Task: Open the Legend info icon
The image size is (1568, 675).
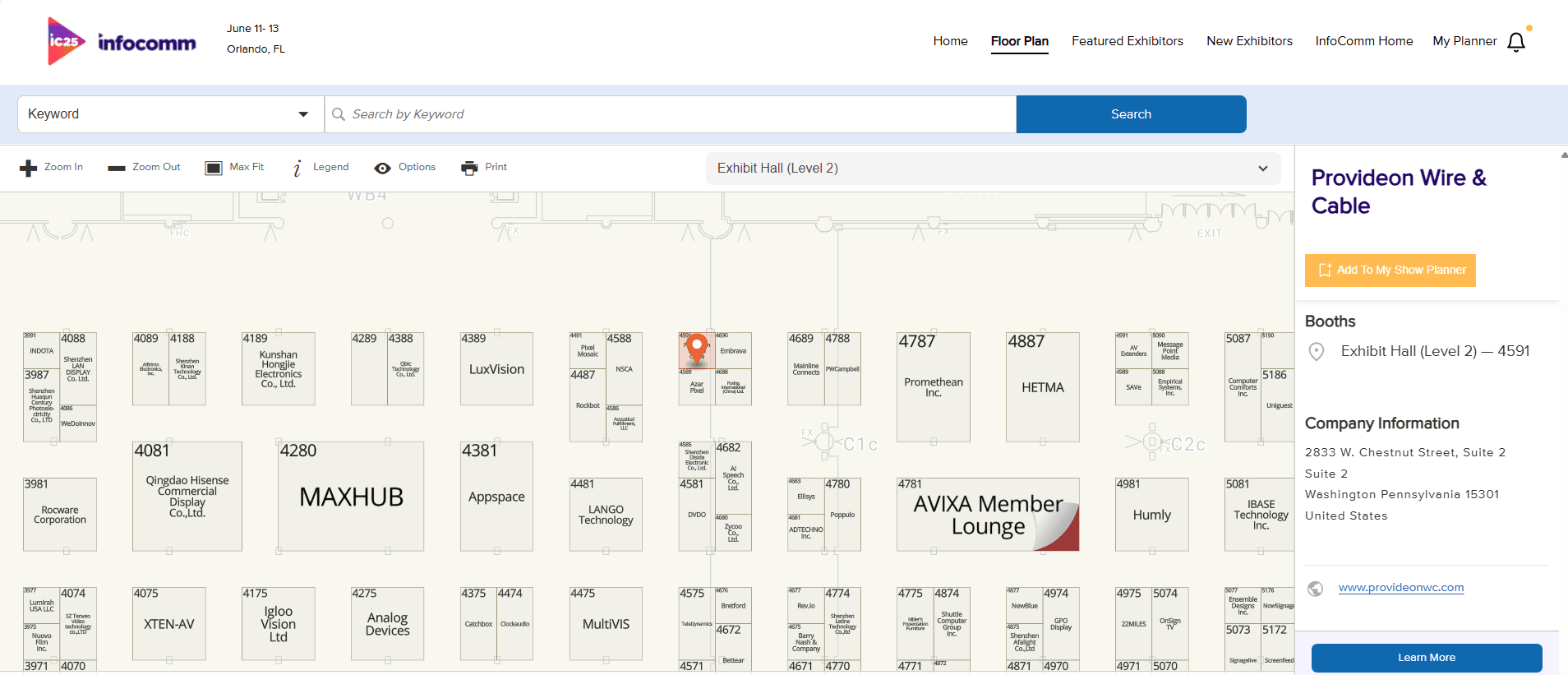Action: (x=297, y=168)
